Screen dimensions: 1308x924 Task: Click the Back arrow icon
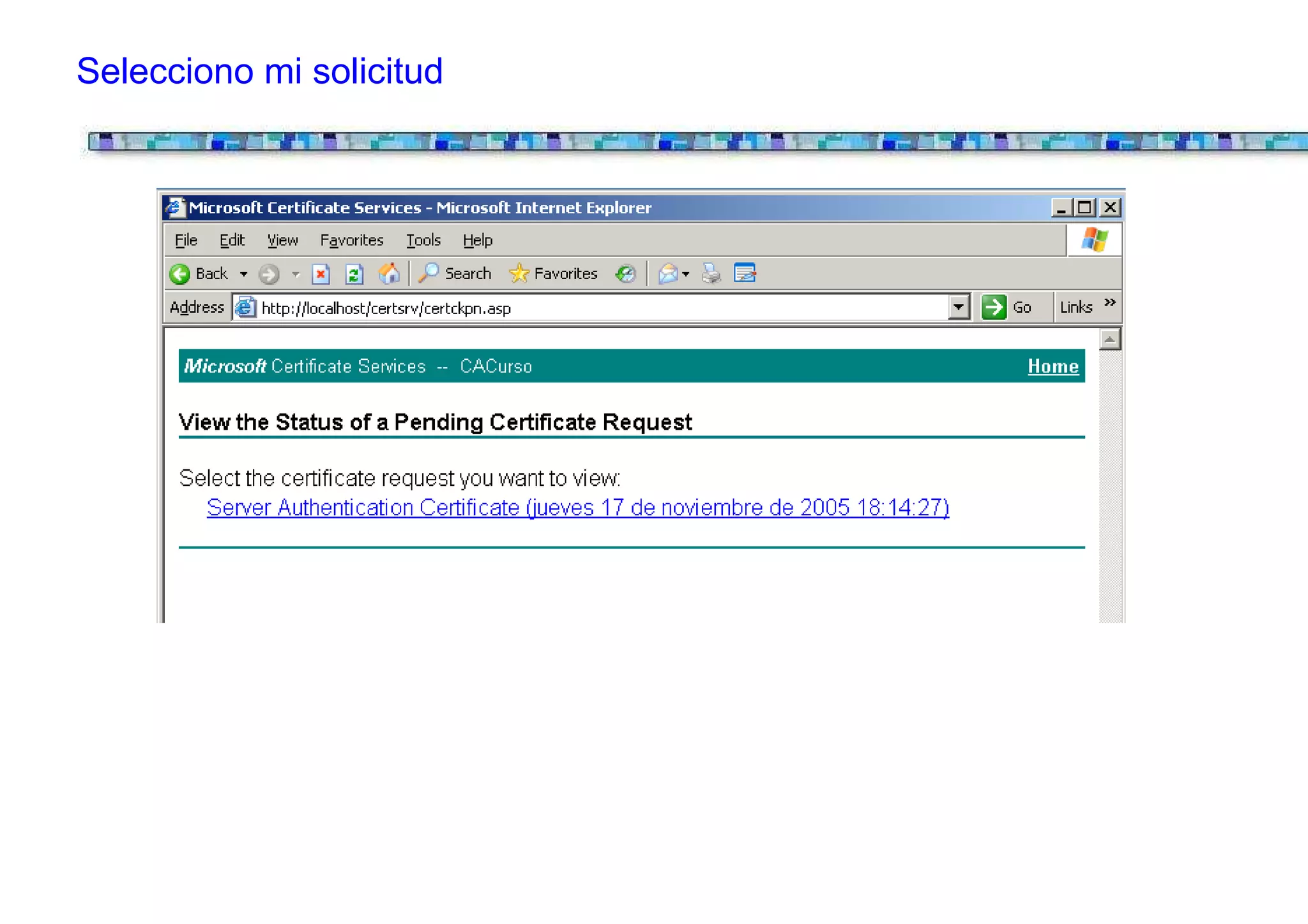[180, 274]
